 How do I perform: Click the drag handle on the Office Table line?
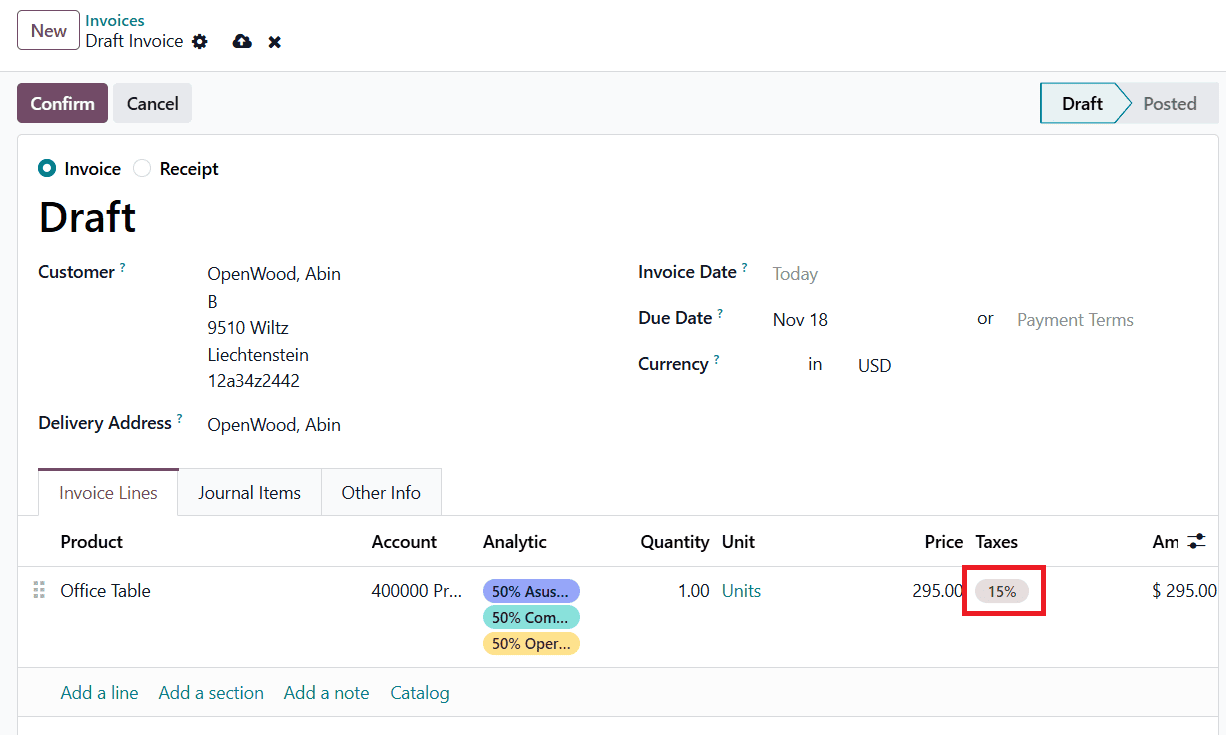38,590
